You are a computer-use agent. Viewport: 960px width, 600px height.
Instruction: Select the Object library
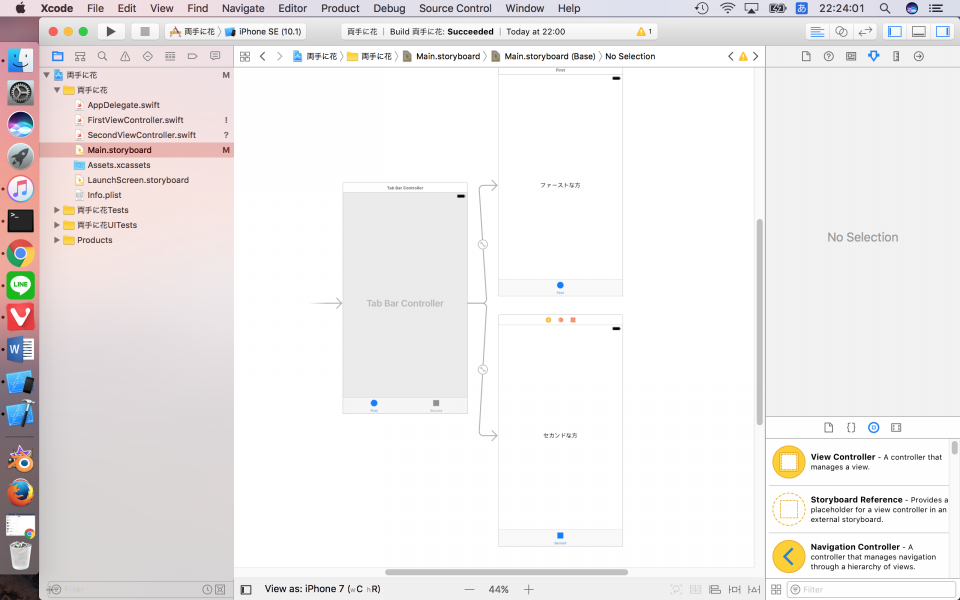coord(874,427)
